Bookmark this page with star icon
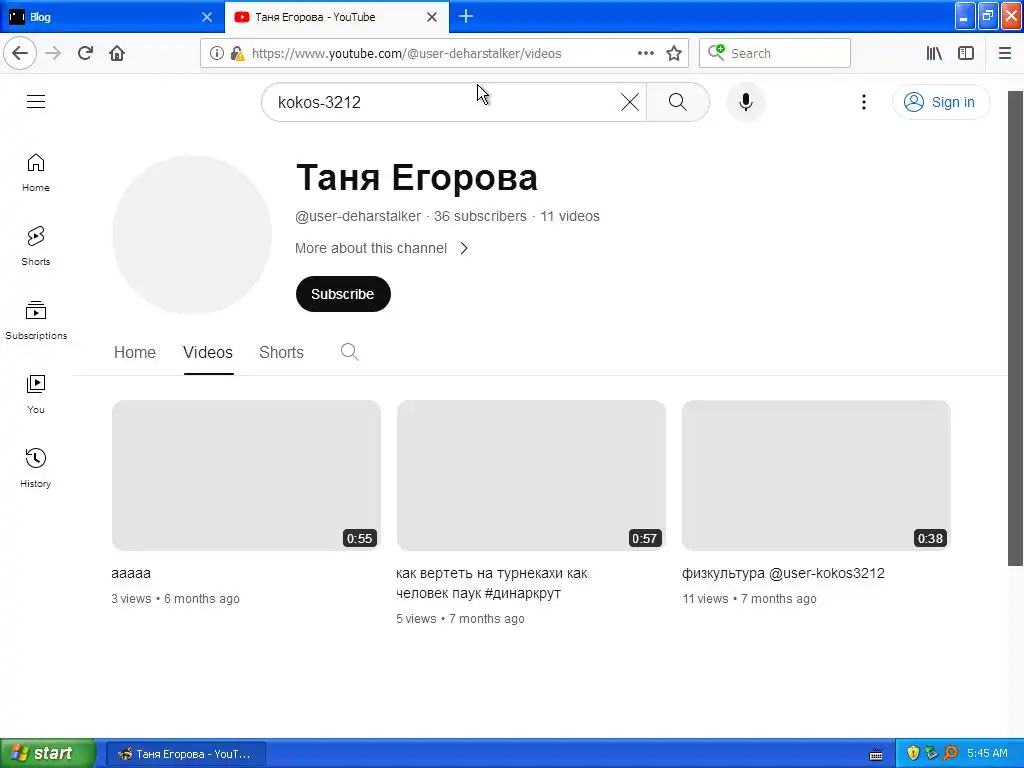 (674, 53)
